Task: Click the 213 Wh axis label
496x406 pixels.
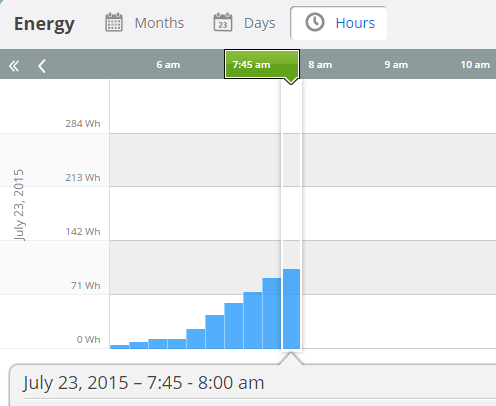Action: tap(83, 178)
